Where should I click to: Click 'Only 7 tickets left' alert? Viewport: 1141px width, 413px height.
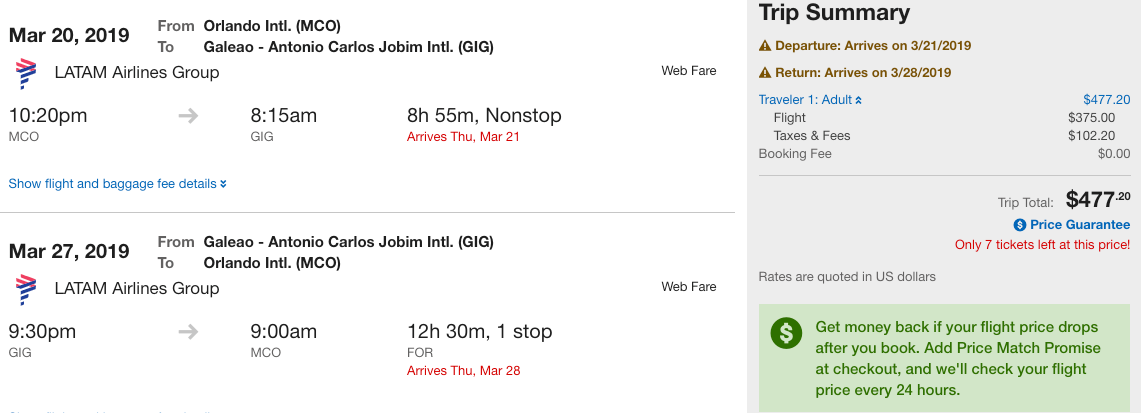[1043, 245]
